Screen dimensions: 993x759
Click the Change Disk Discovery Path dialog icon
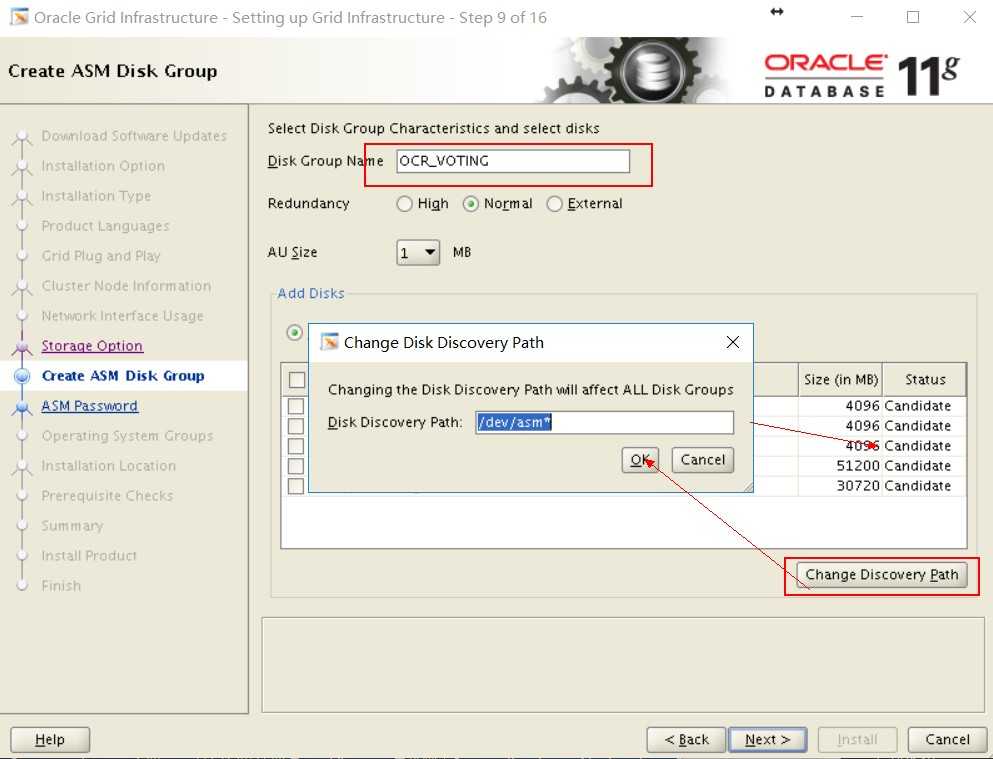(329, 342)
